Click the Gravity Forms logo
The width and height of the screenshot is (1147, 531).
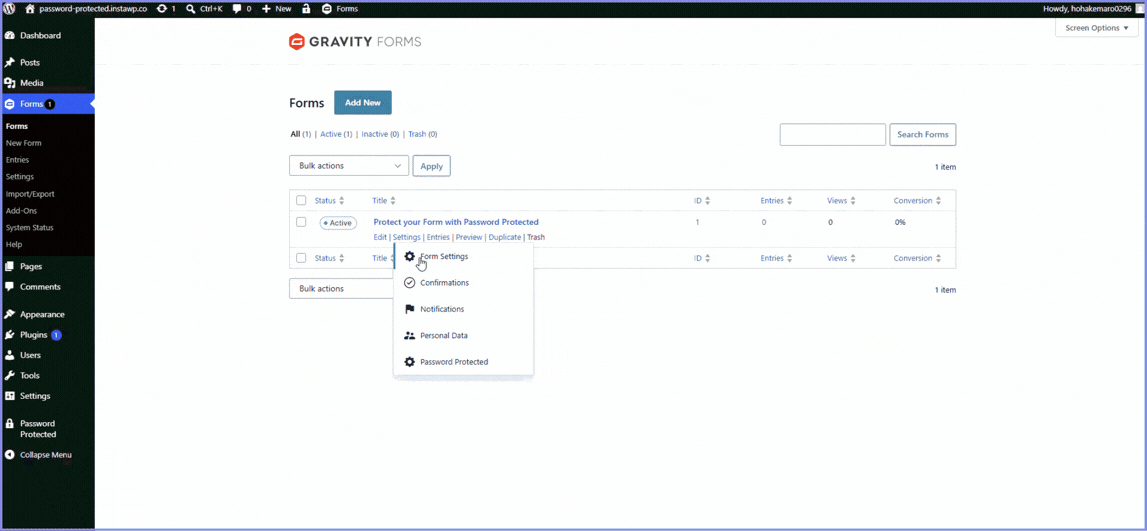point(355,42)
